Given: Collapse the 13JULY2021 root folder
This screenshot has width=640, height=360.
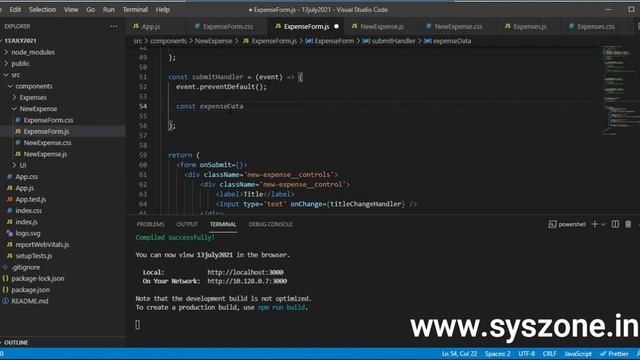Looking at the screenshot, I should pyautogui.click(x=20, y=40).
